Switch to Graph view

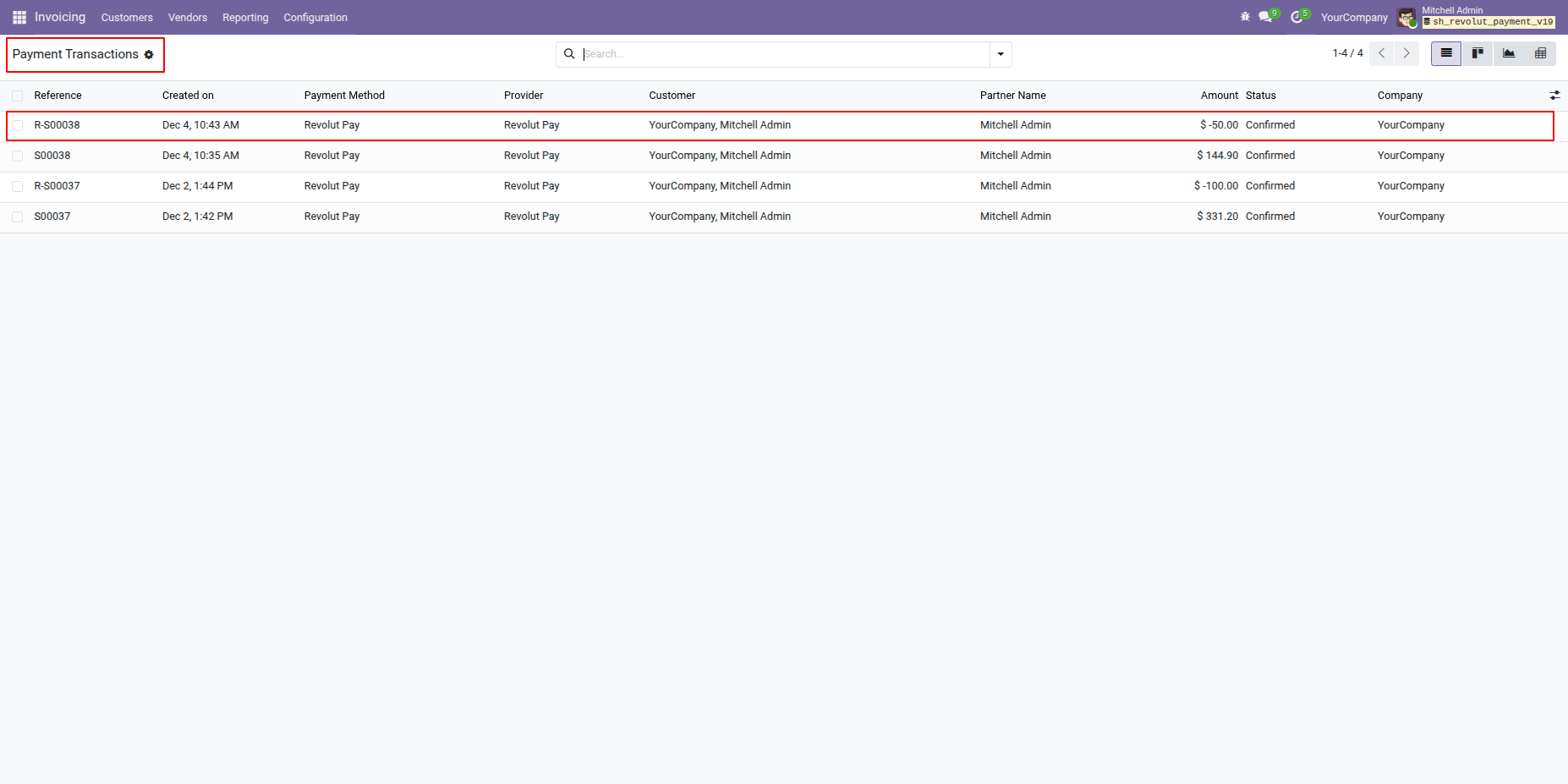tap(1509, 53)
